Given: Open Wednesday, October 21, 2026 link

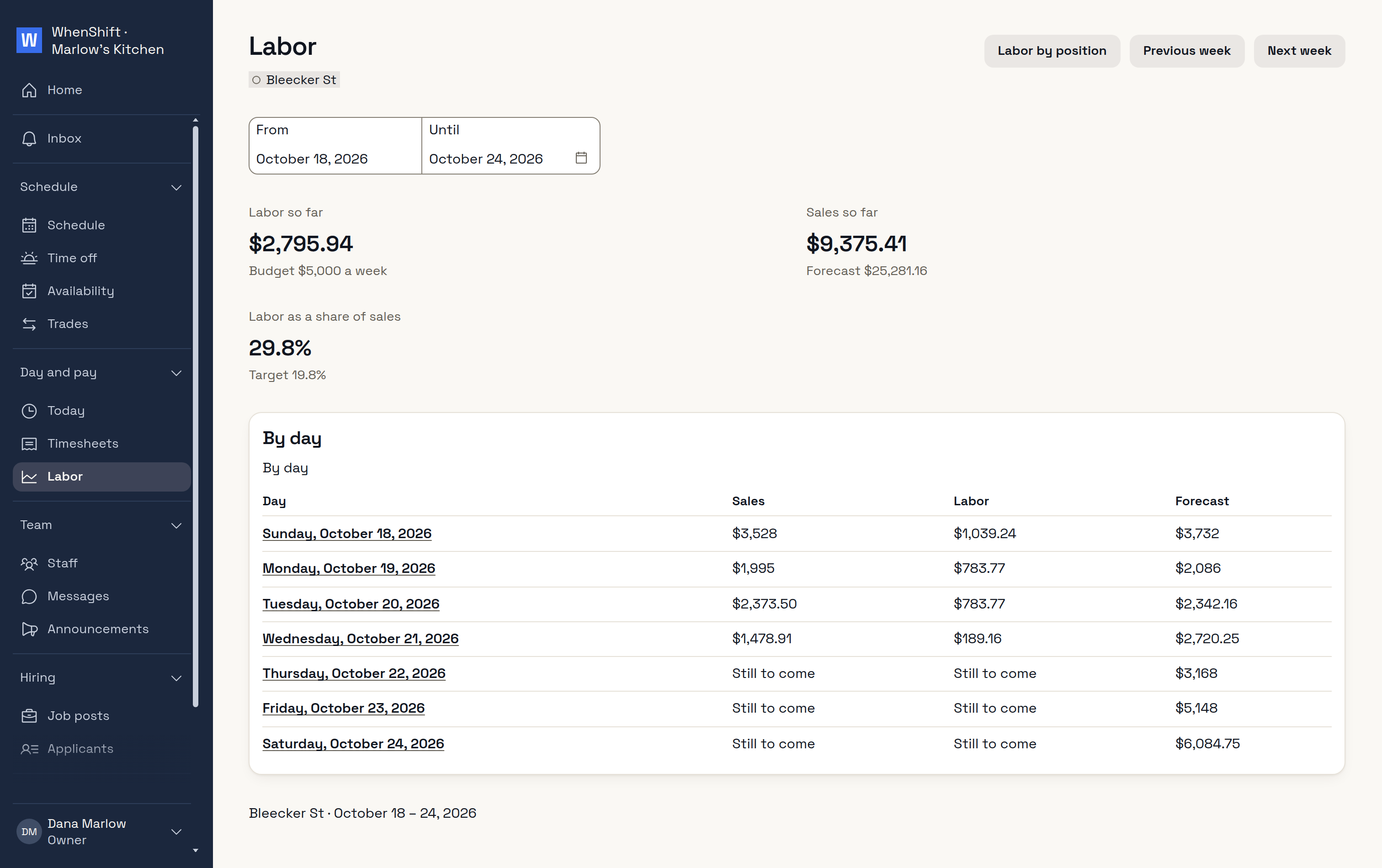Looking at the screenshot, I should tap(361, 639).
